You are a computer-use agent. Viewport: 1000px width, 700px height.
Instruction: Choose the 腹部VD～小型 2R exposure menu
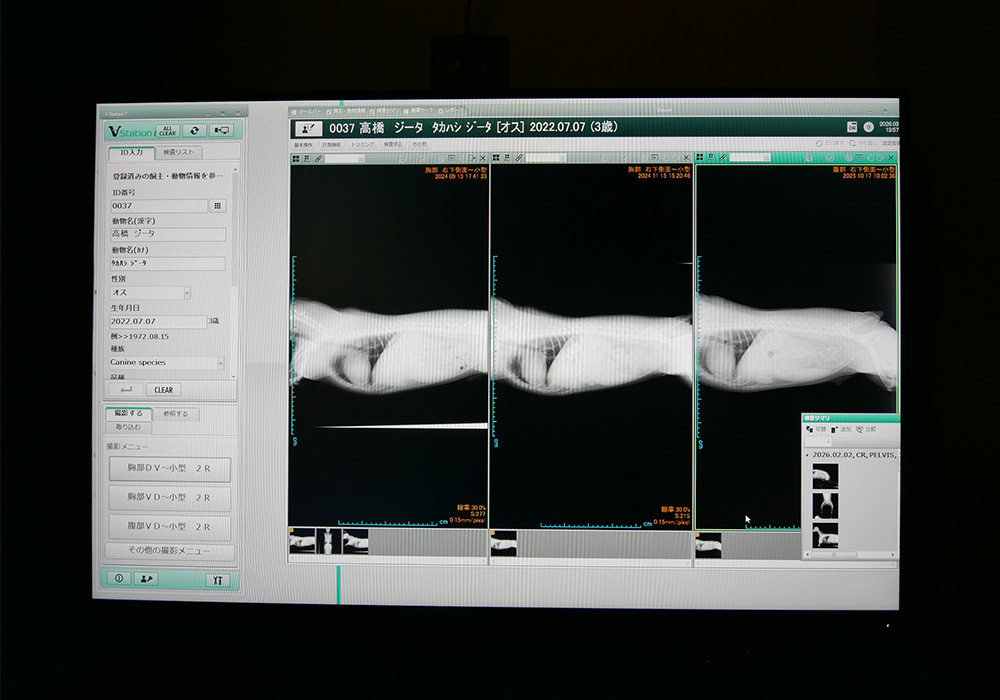(x=170, y=527)
